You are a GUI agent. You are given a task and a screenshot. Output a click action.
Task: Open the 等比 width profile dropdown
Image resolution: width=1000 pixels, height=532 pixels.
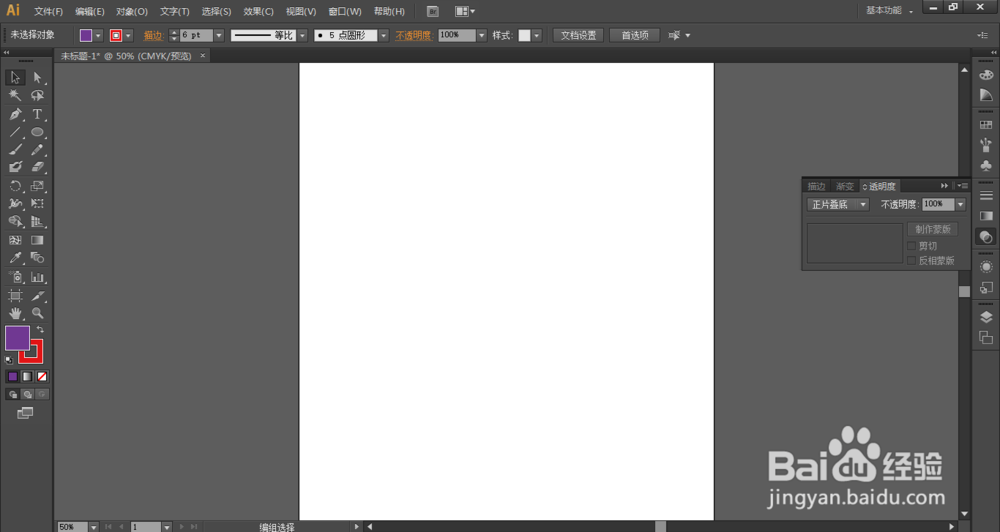(302, 36)
